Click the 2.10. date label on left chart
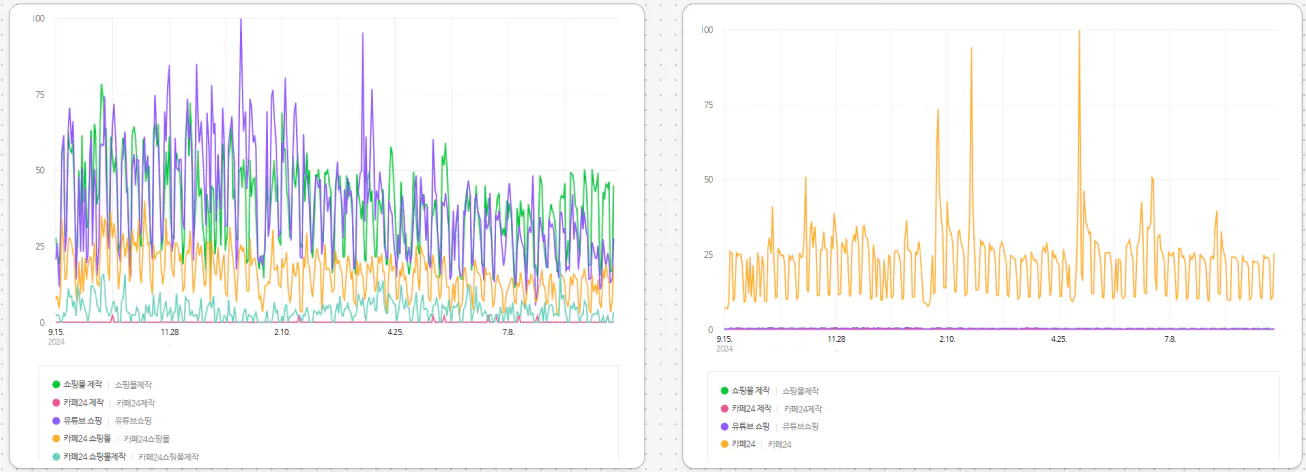1306x472 pixels. coord(282,332)
